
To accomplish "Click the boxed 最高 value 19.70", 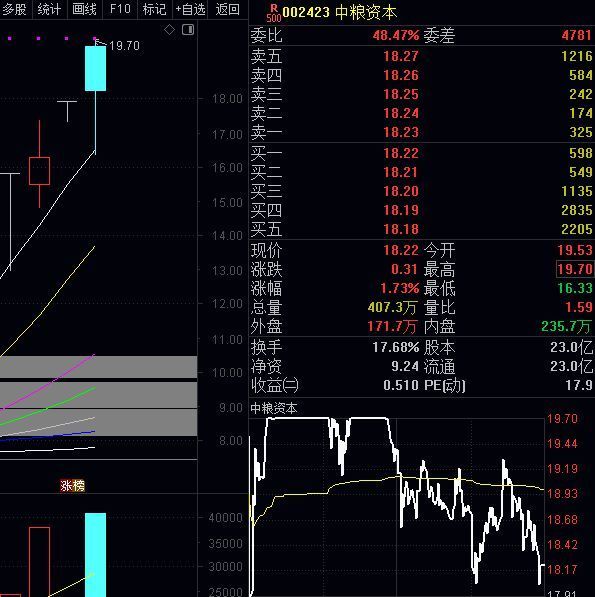I will (575, 269).
